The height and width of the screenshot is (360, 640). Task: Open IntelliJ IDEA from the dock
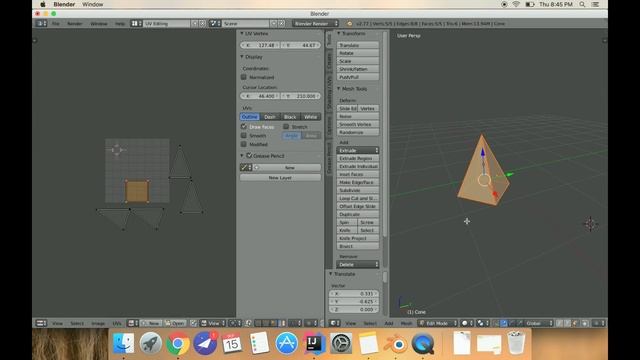point(314,343)
